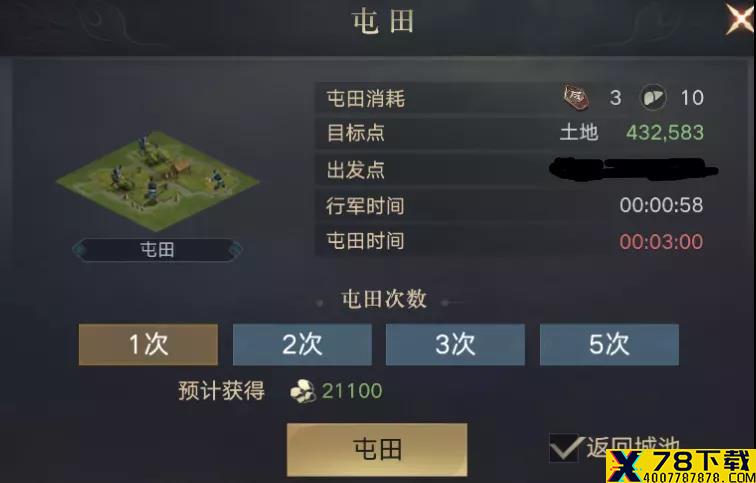Select the 5次 farming count option
The height and width of the screenshot is (483, 756).
609,344
